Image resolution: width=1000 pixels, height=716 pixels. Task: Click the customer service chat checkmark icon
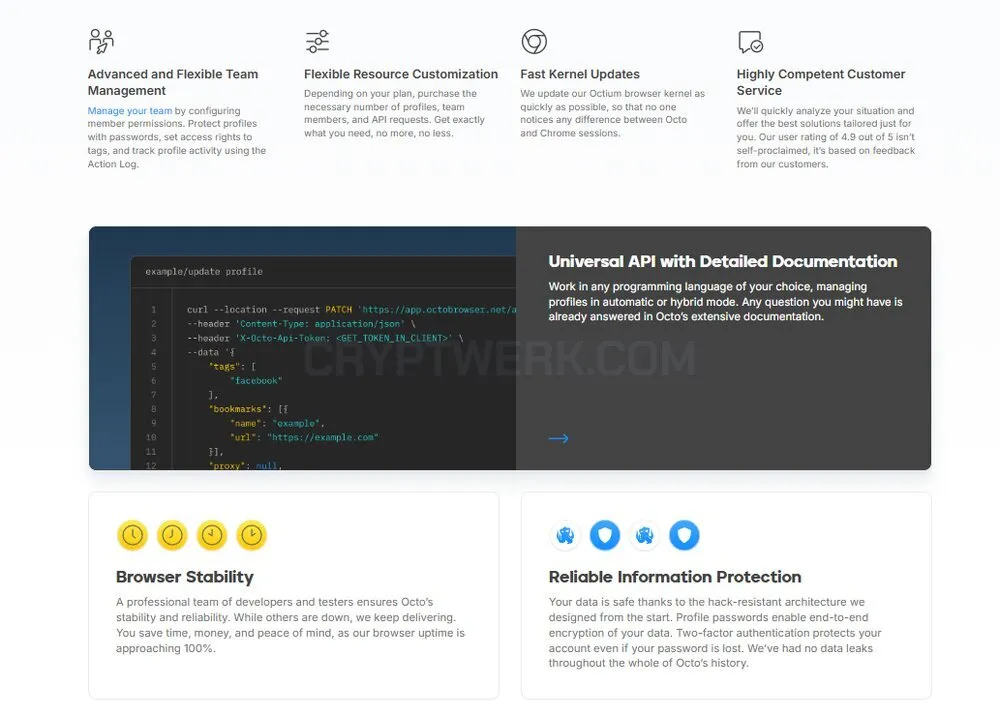tap(750, 42)
